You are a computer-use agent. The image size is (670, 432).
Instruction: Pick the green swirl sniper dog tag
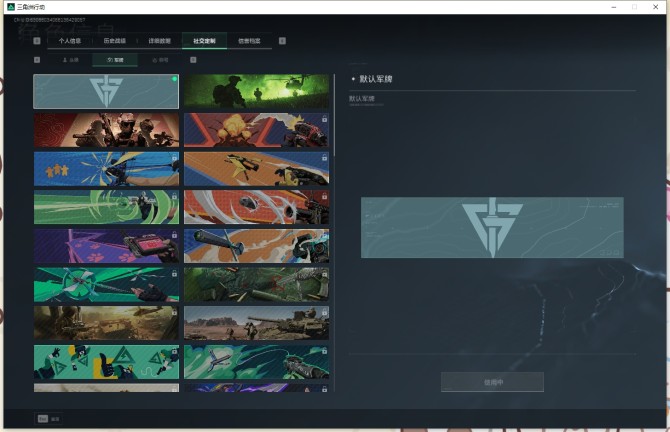pos(106,207)
